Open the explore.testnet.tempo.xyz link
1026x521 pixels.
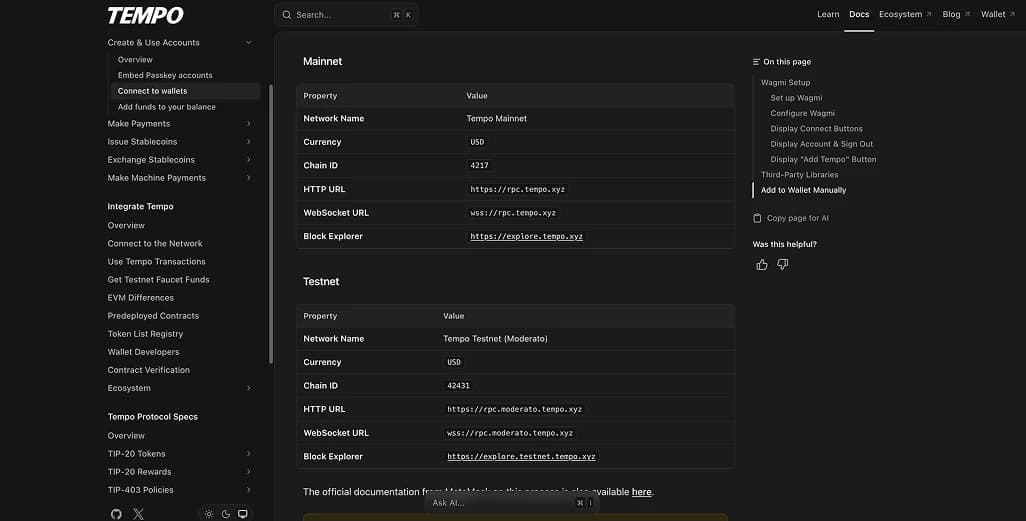pos(521,456)
